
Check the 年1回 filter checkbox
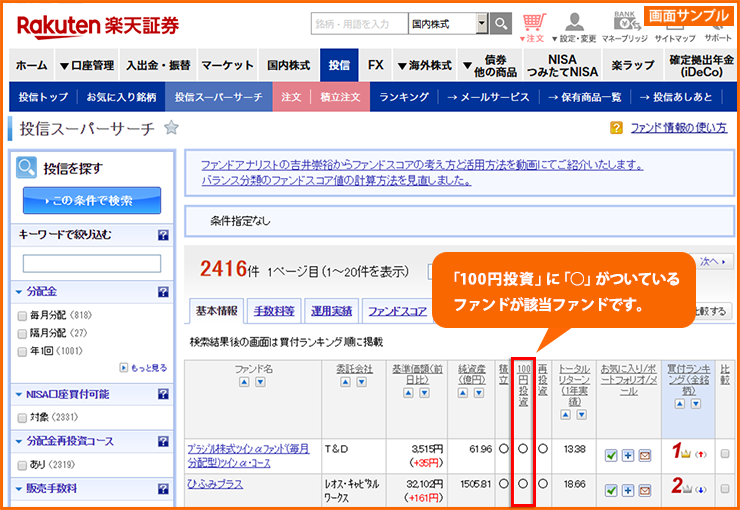click(22, 351)
